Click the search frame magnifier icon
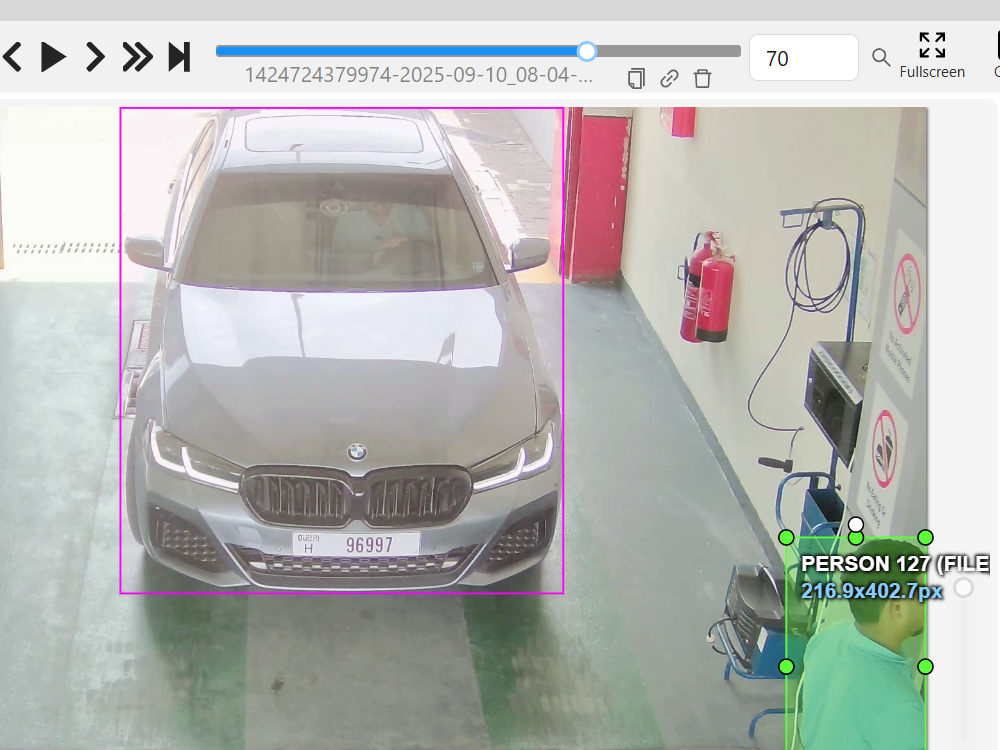This screenshot has height=750, width=1000. click(x=881, y=58)
